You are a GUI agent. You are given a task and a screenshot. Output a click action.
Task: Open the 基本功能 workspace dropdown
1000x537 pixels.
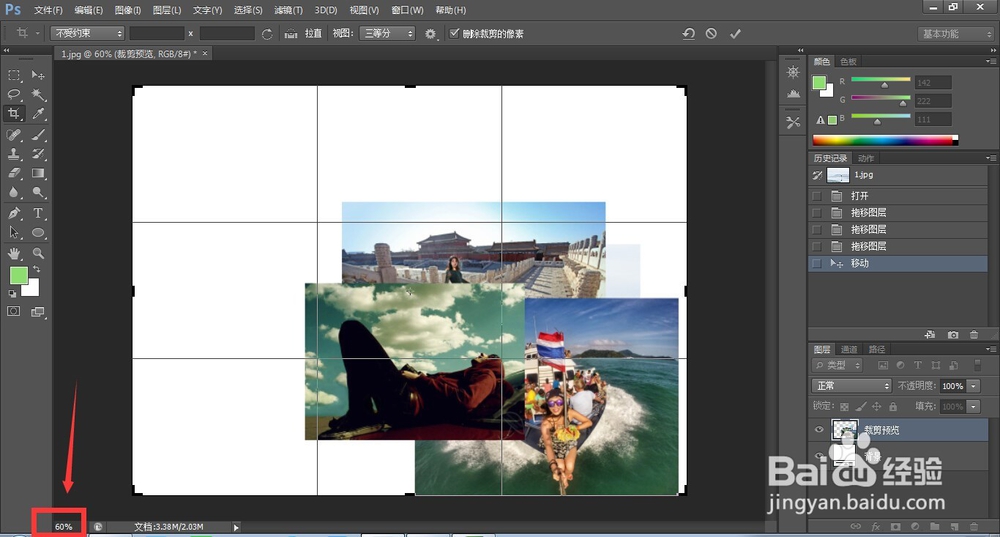point(955,34)
